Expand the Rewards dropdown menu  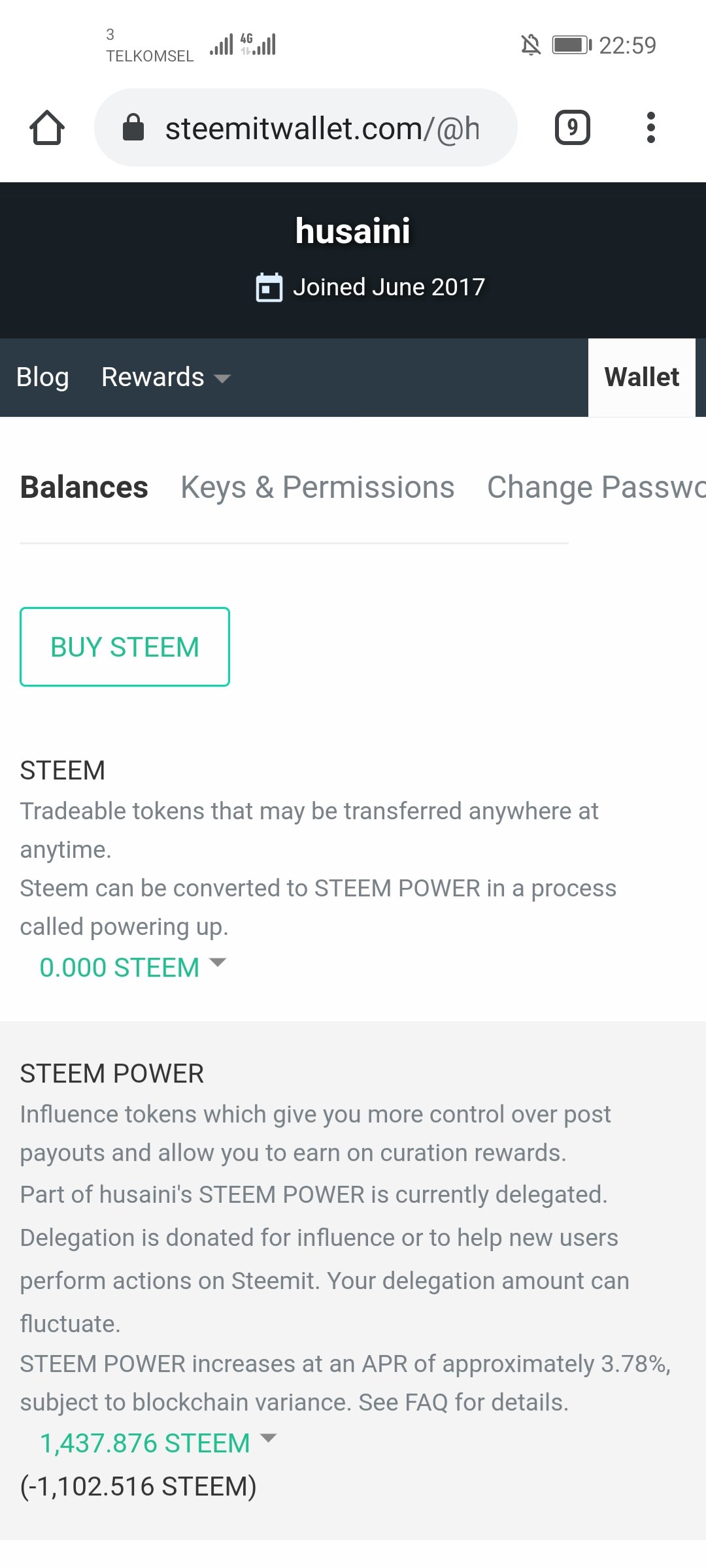[x=166, y=378]
